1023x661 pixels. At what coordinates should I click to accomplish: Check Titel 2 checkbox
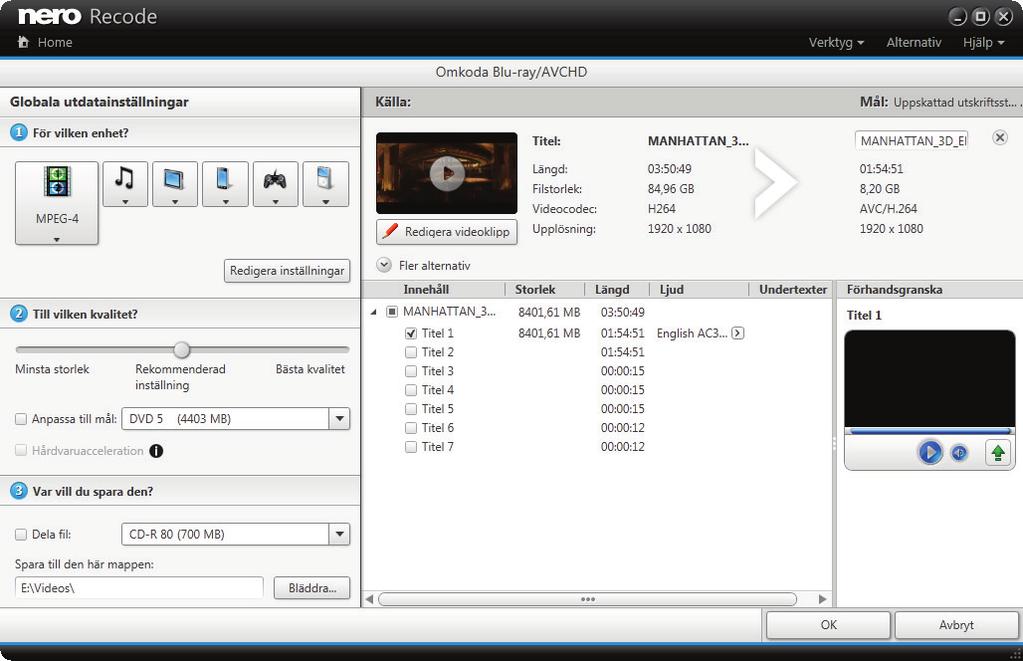[410, 352]
